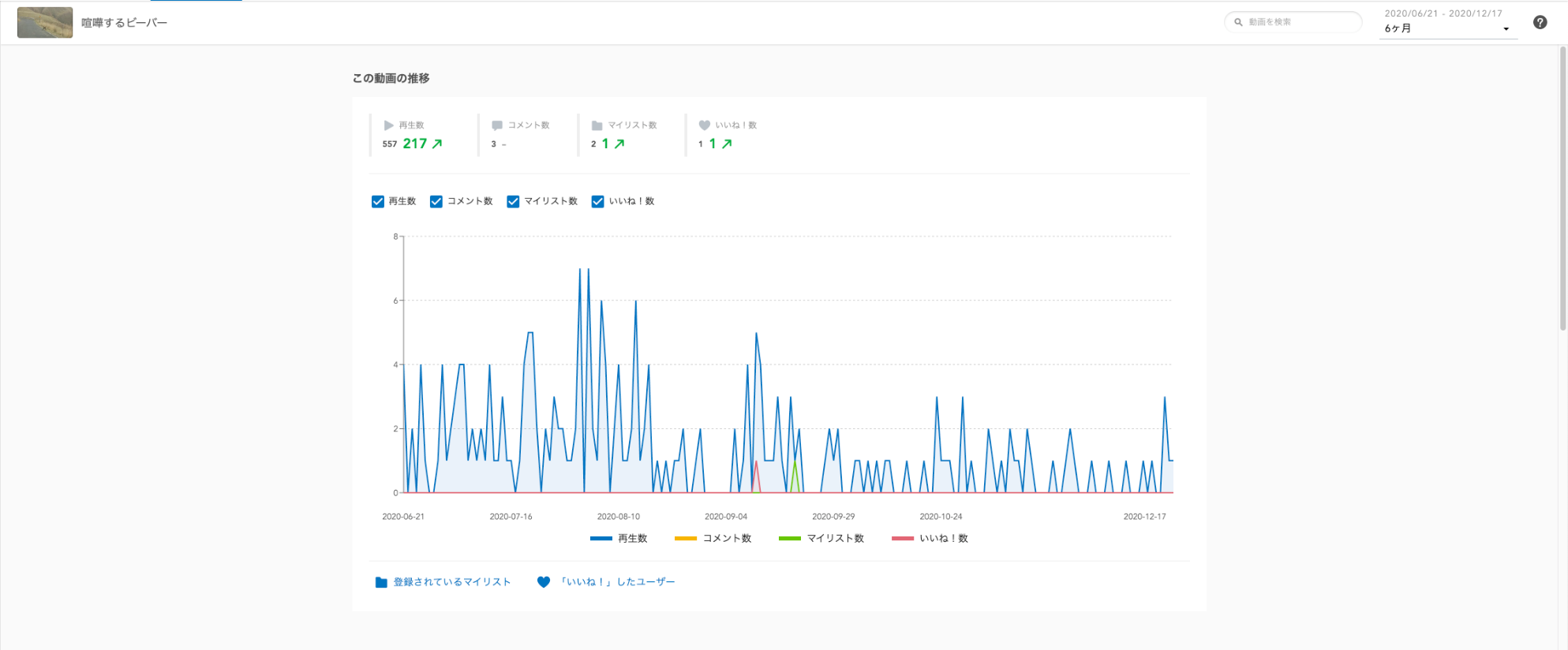This screenshot has height=650, width=1568.
Task: Click the blue heart icon near 「いいね！」したユーザー
Action: [x=543, y=582]
